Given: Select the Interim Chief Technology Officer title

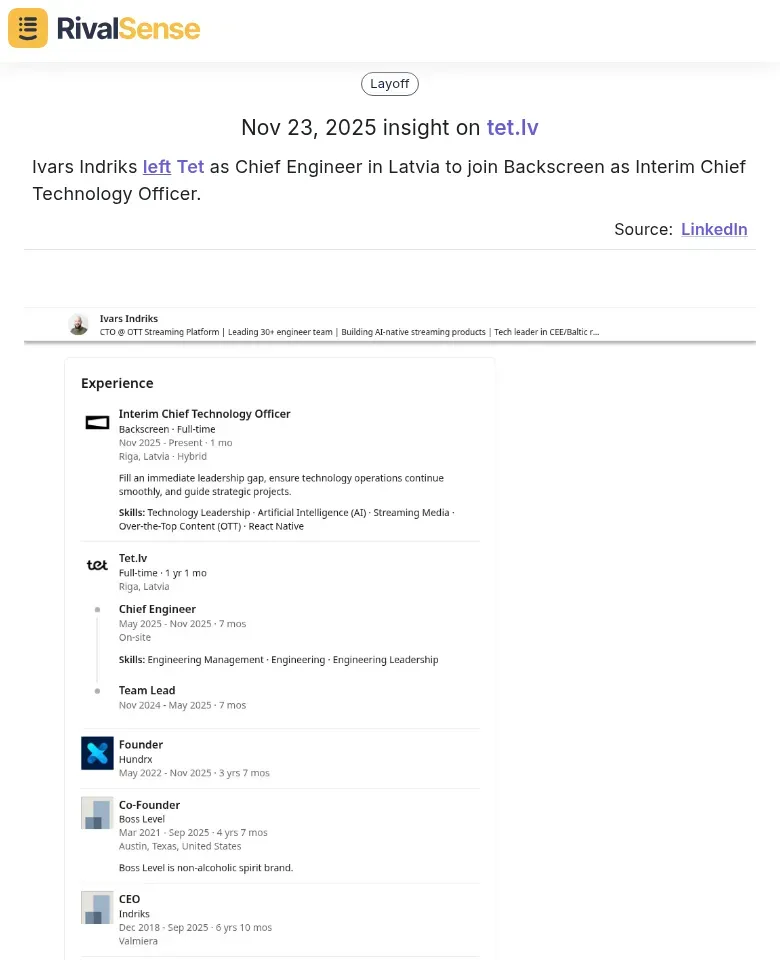Looking at the screenshot, I should [204, 414].
